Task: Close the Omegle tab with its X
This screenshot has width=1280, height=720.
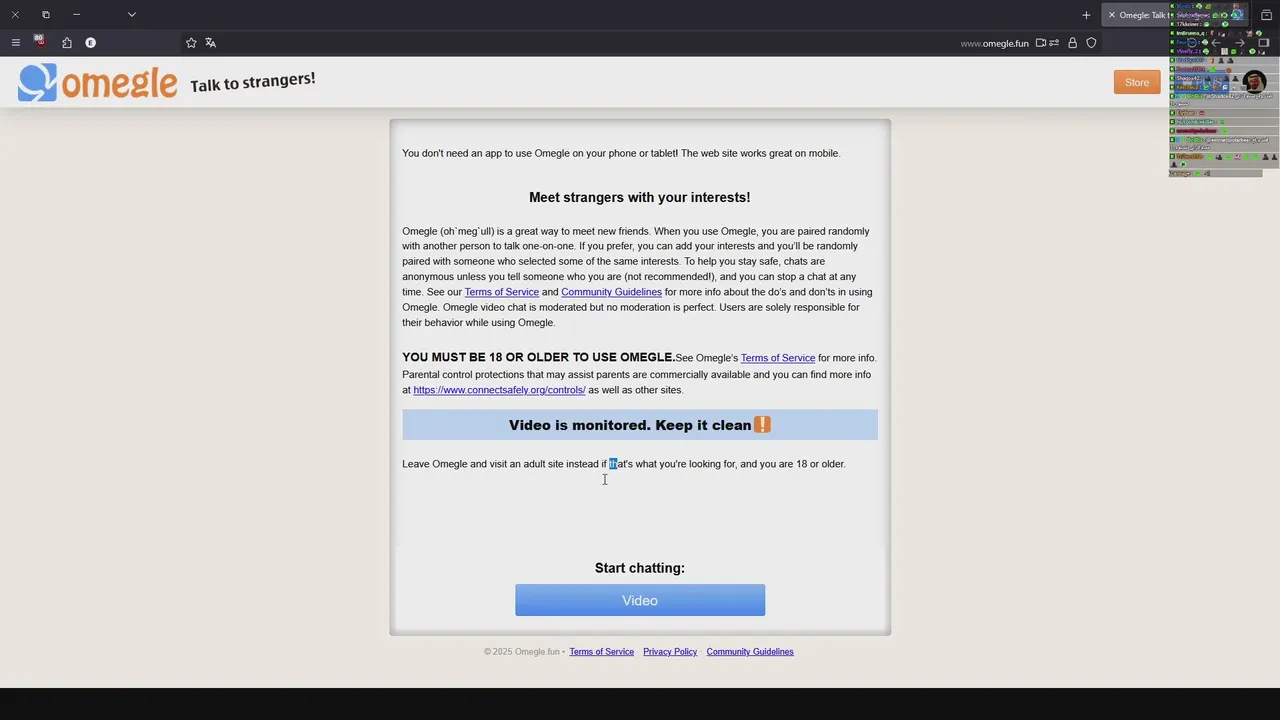Action: click(x=1111, y=15)
